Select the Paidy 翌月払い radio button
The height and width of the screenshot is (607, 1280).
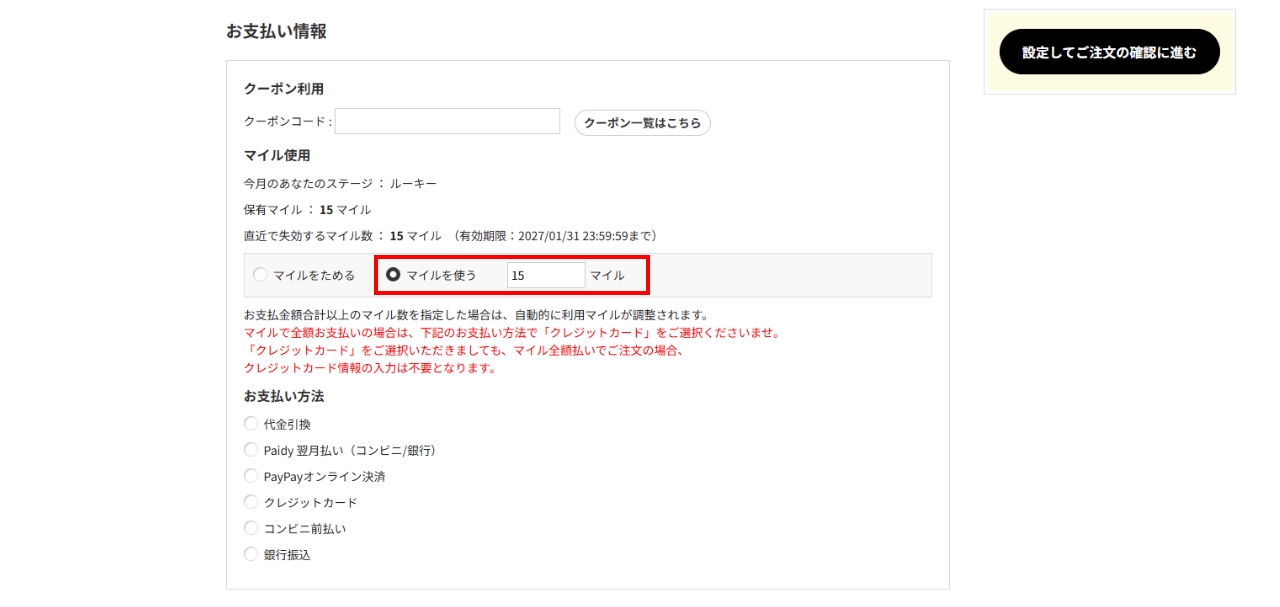(251, 450)
